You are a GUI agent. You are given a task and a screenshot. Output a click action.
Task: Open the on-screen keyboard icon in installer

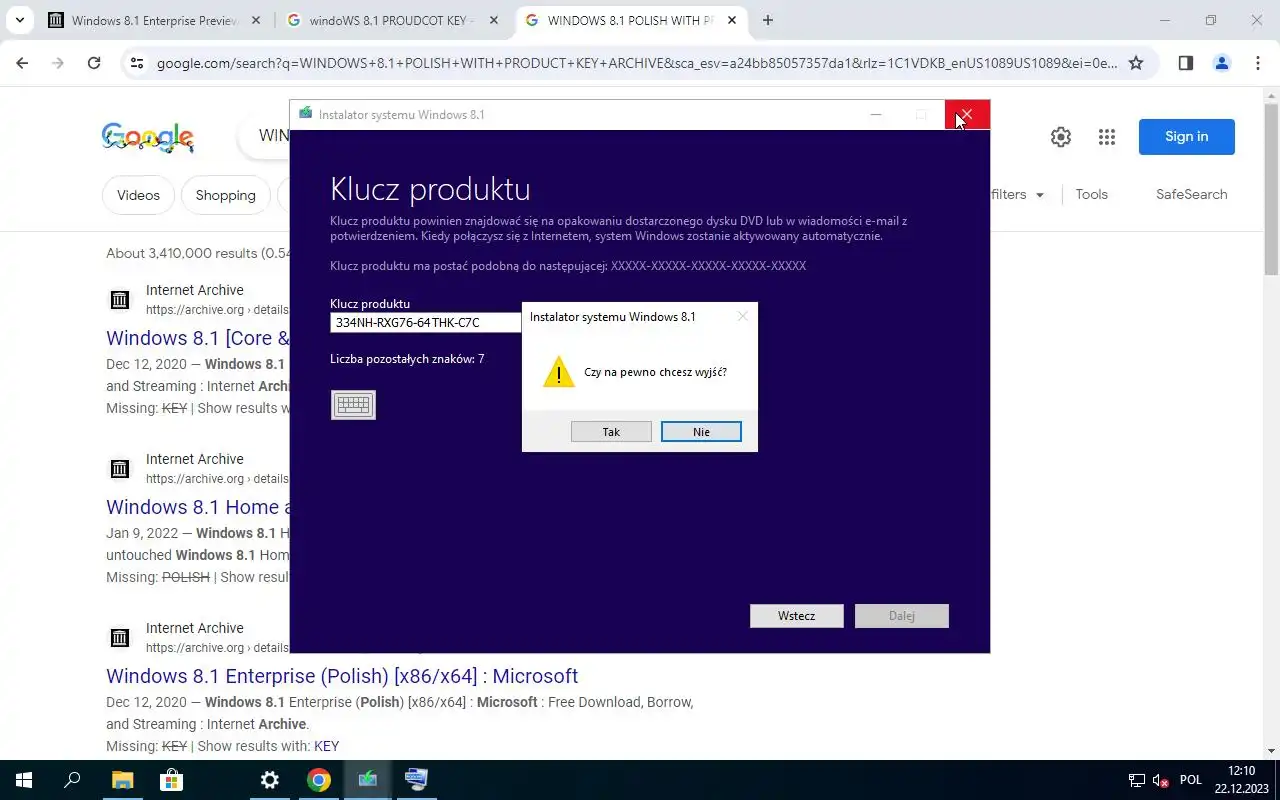(x=353, y=405)
